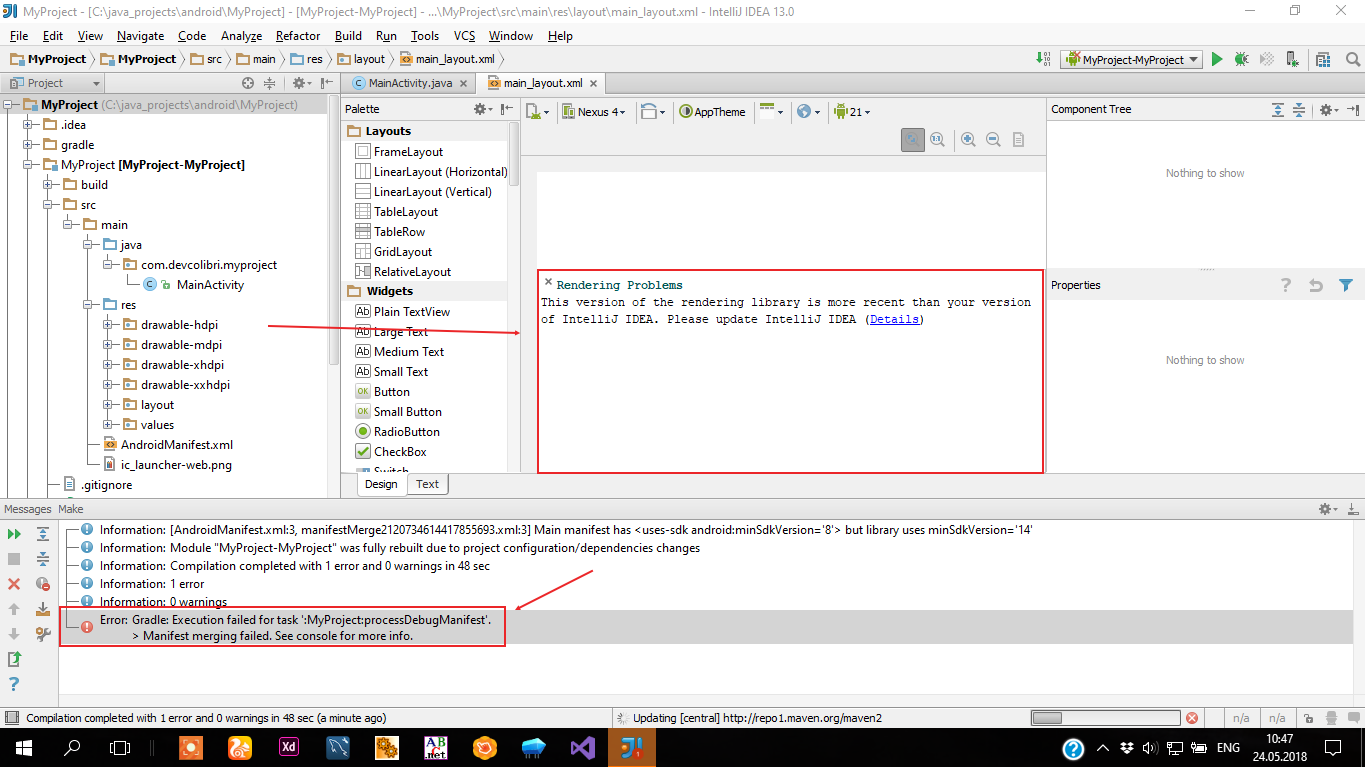Collapse the res folder node

pos(88,305)
